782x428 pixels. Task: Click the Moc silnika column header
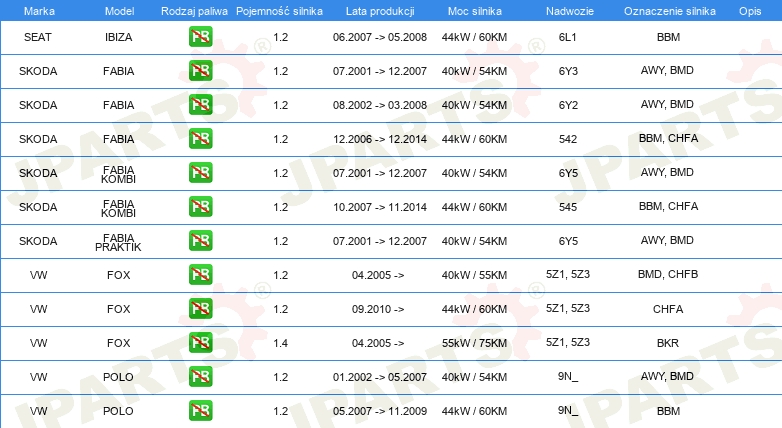[474, 11]
